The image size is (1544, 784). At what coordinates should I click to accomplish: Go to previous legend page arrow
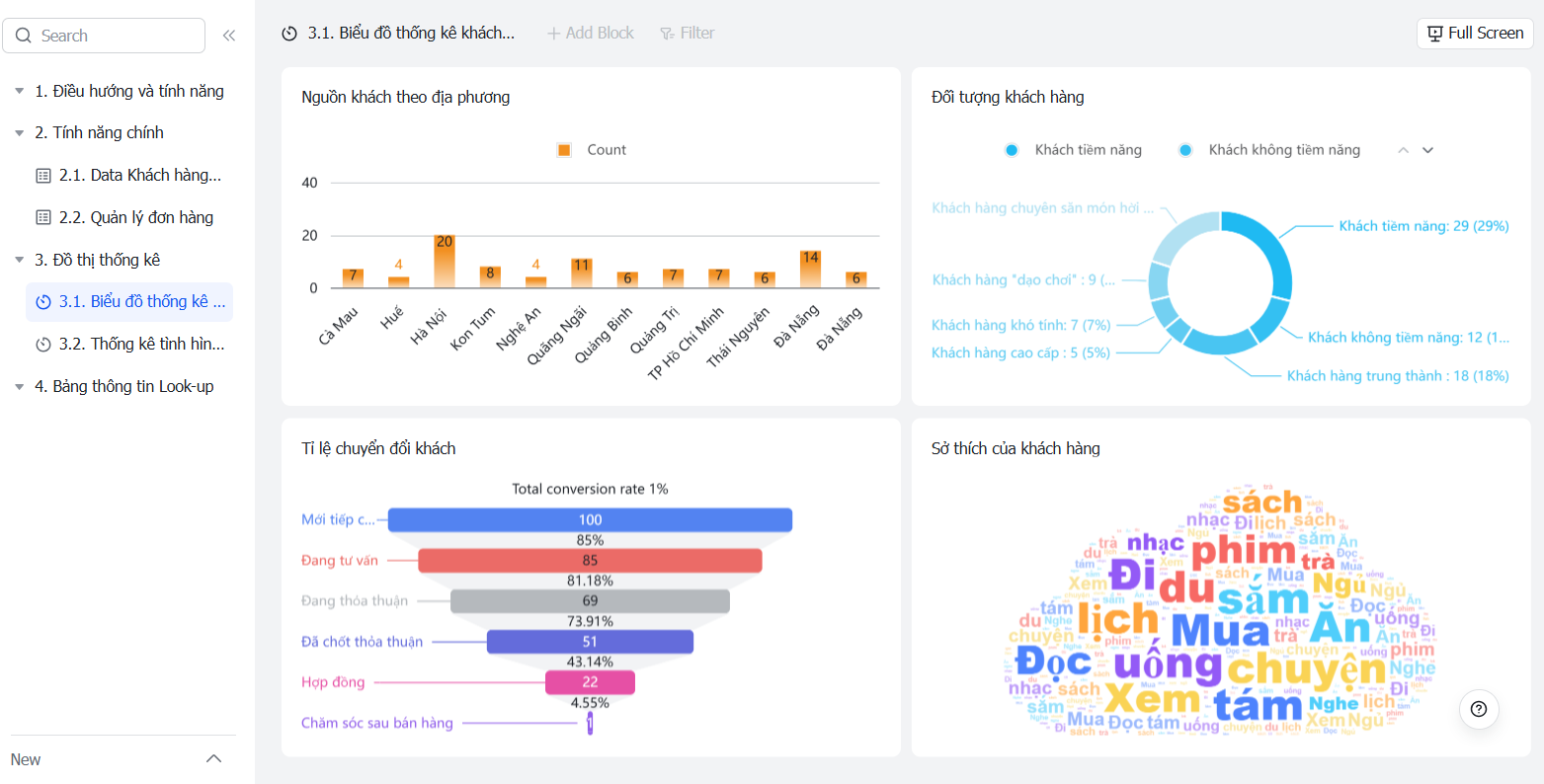(x=1404, y=150)
